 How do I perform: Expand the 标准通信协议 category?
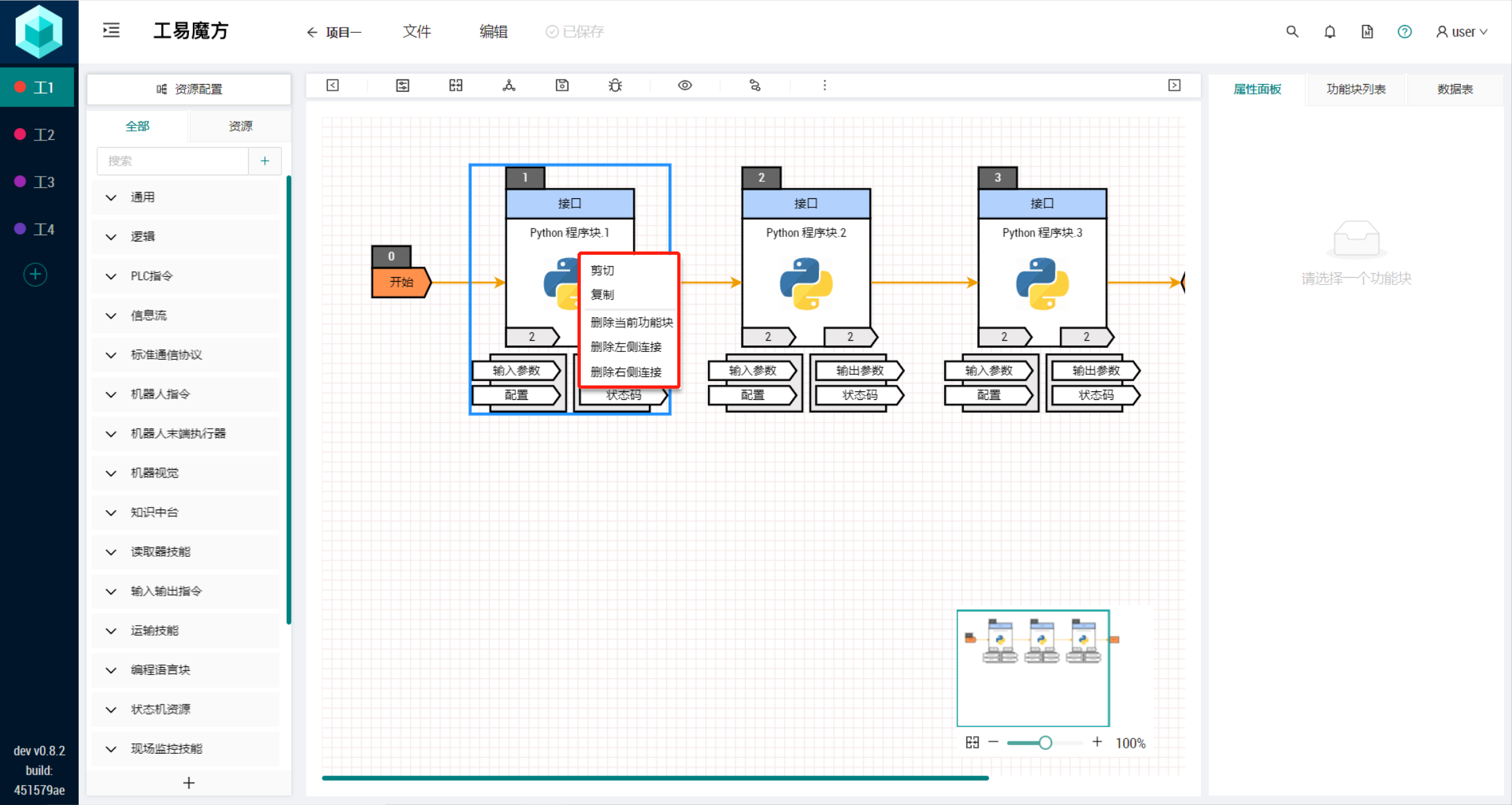click(186, 355)
